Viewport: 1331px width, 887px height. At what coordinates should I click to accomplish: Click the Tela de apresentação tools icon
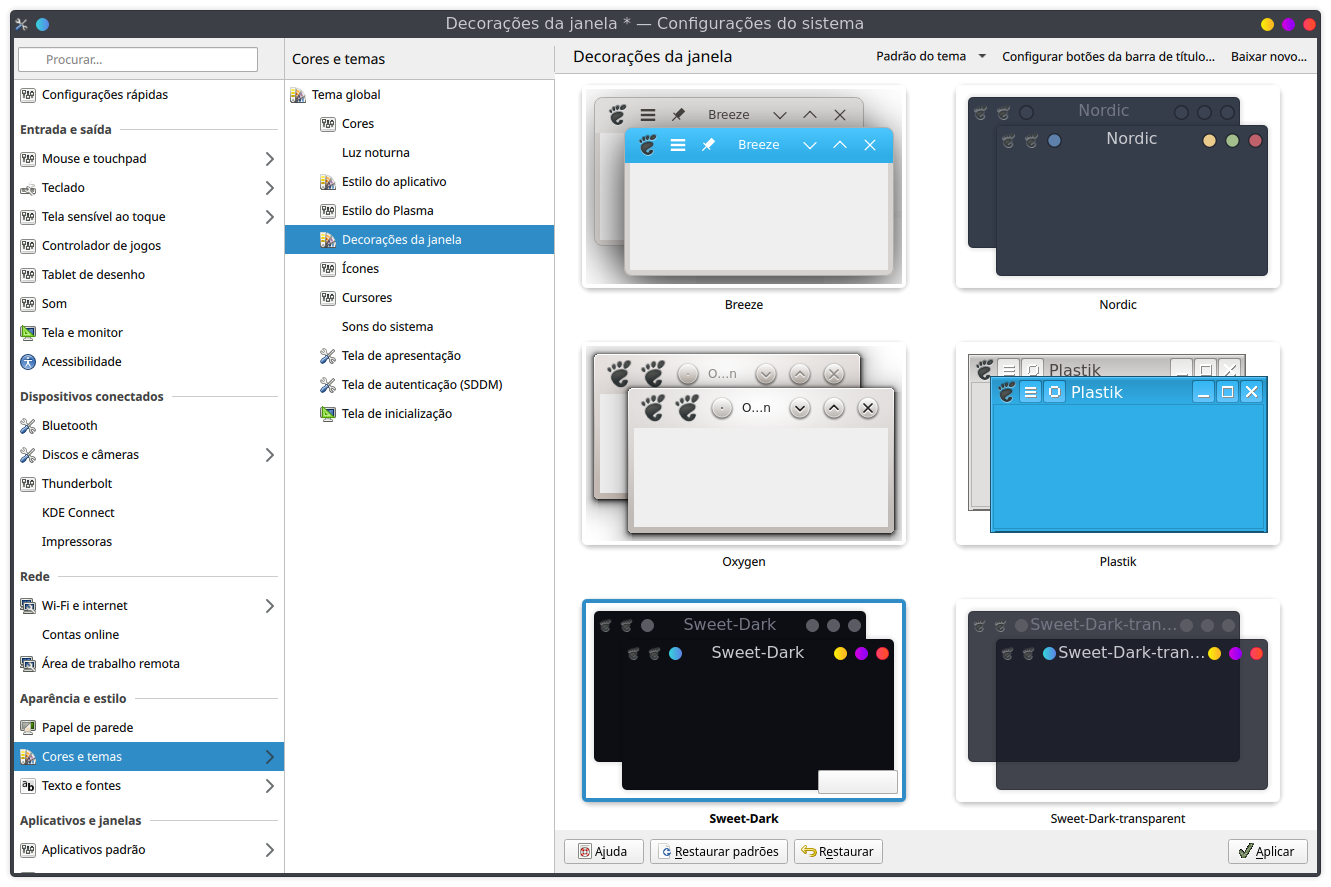point(327,356)
